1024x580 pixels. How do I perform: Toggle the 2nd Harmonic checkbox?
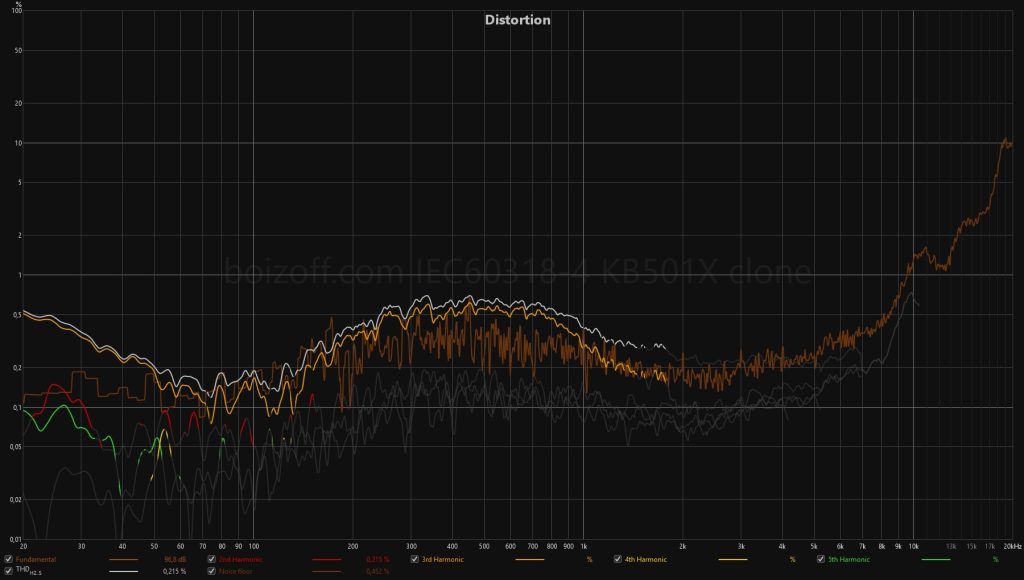pyautogui.click(x=212, y=559)
